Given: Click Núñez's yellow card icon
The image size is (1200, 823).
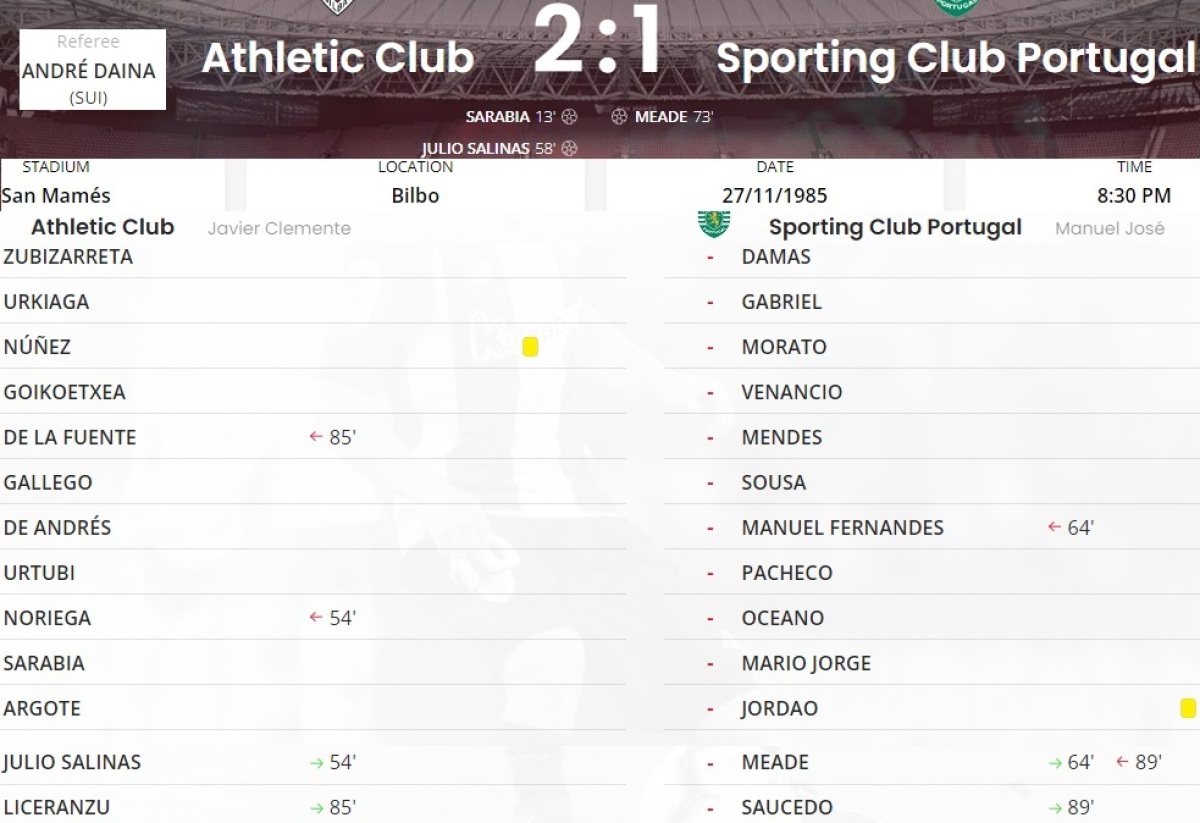Looking at the screenshot, I should 530,347.
